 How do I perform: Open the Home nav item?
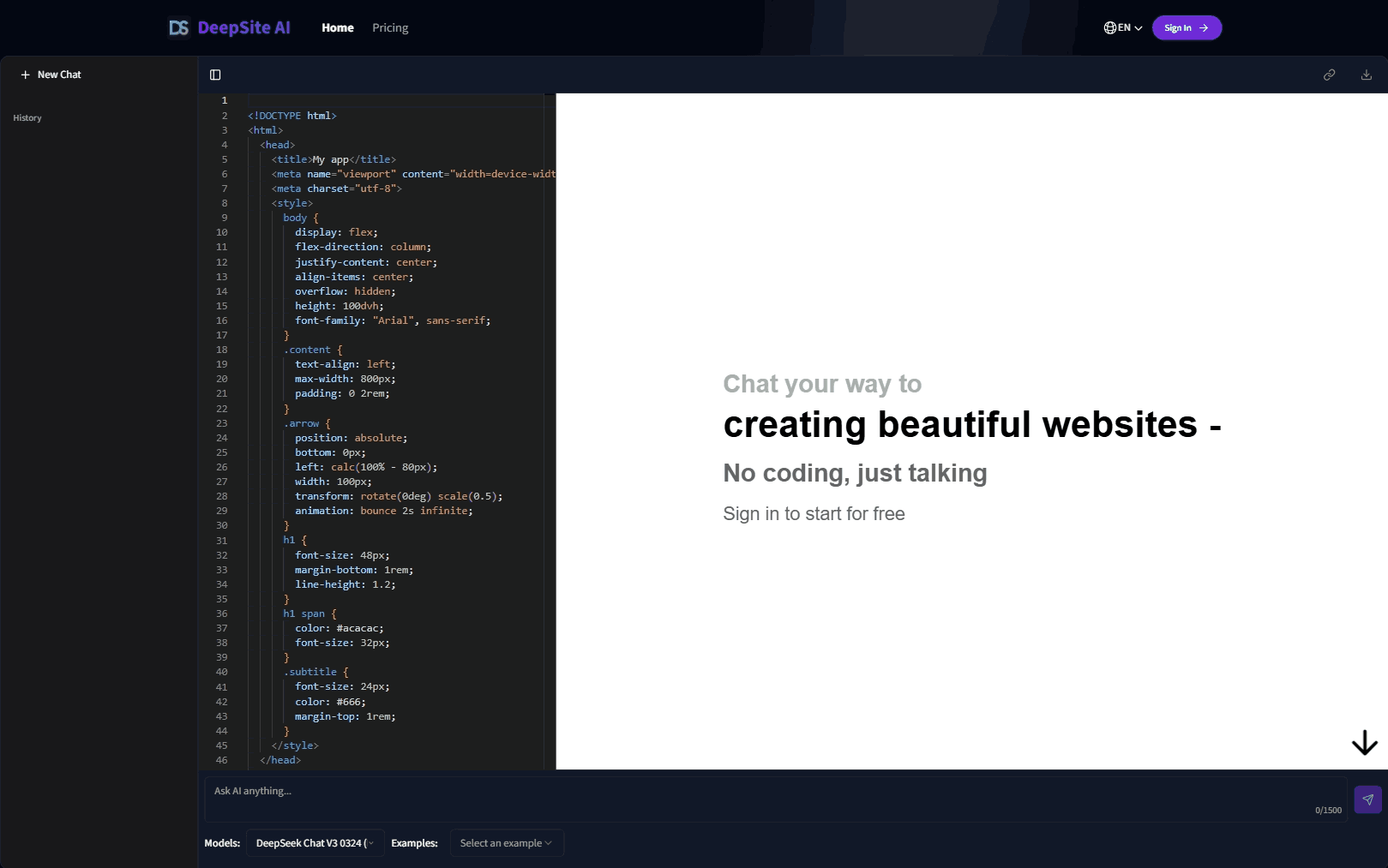pyautogui.click(x=337, y=27)
